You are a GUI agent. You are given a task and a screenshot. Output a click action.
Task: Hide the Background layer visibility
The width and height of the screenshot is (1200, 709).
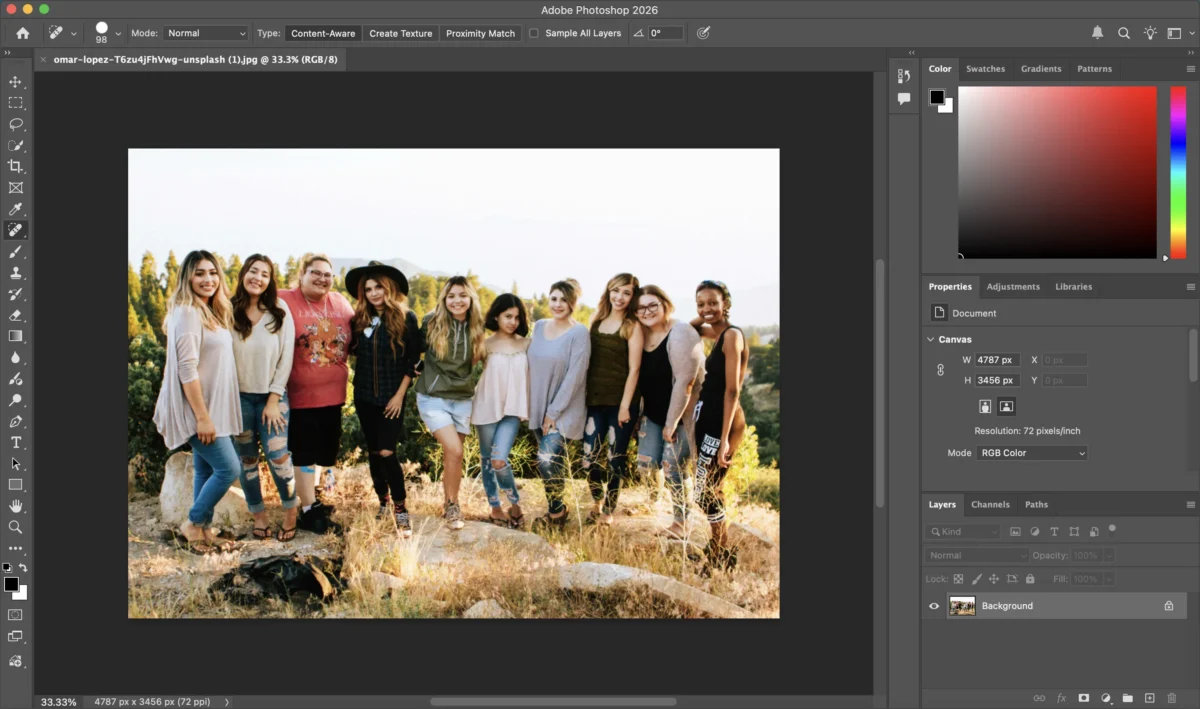pyautogui.click(x=933, y=605)
